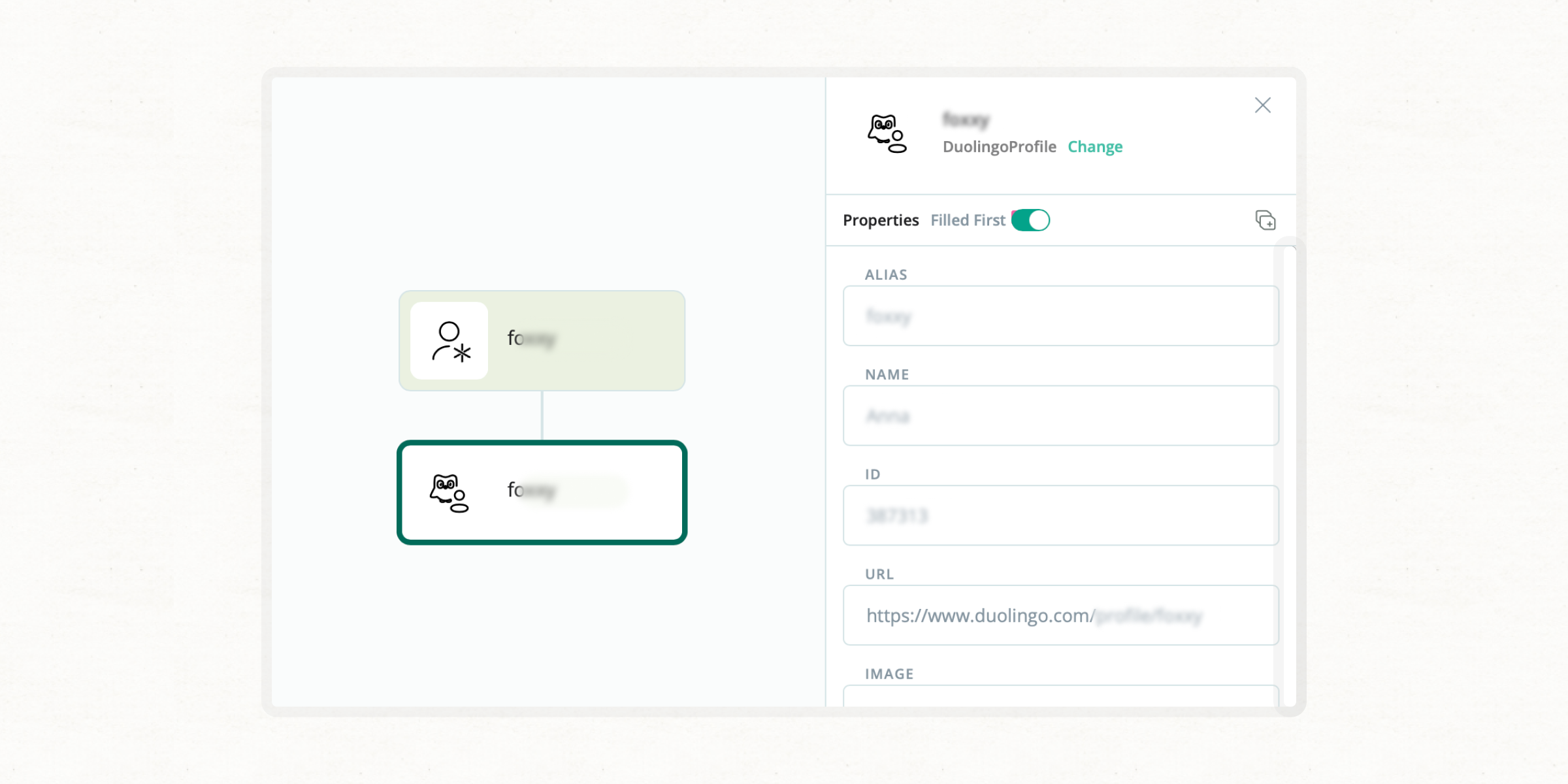Click the Duolingo owl icon in selected node

pos(449,493)
